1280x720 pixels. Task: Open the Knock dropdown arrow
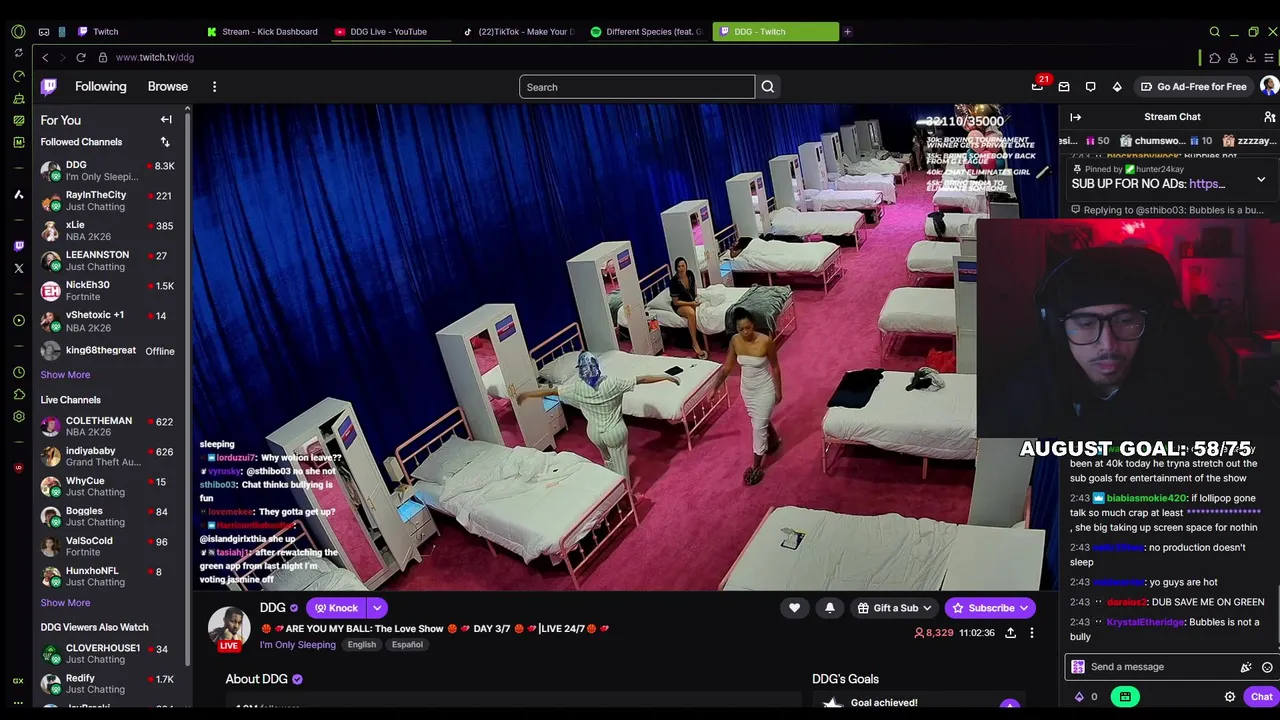pos(377,608)
